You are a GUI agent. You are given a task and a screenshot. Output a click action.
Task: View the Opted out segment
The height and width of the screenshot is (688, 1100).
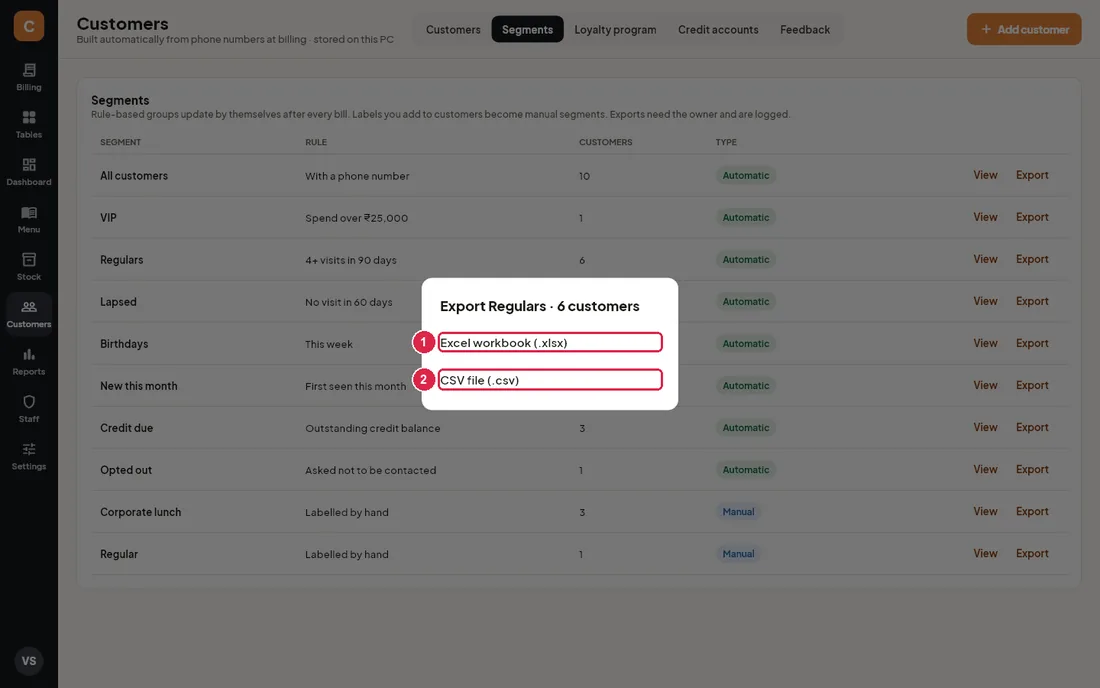point(985,470)
